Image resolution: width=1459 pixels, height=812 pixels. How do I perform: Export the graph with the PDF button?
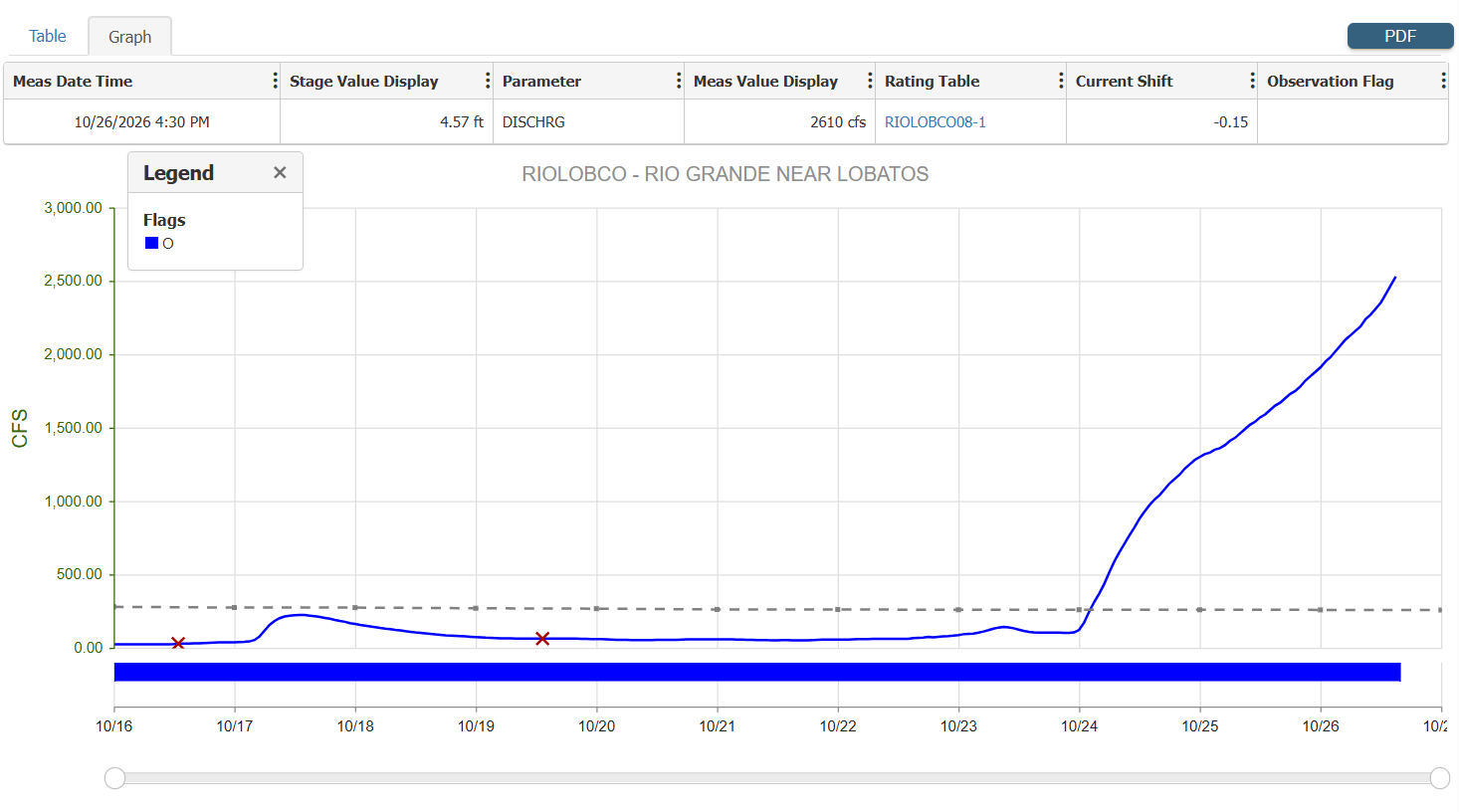click(1400, 36)
